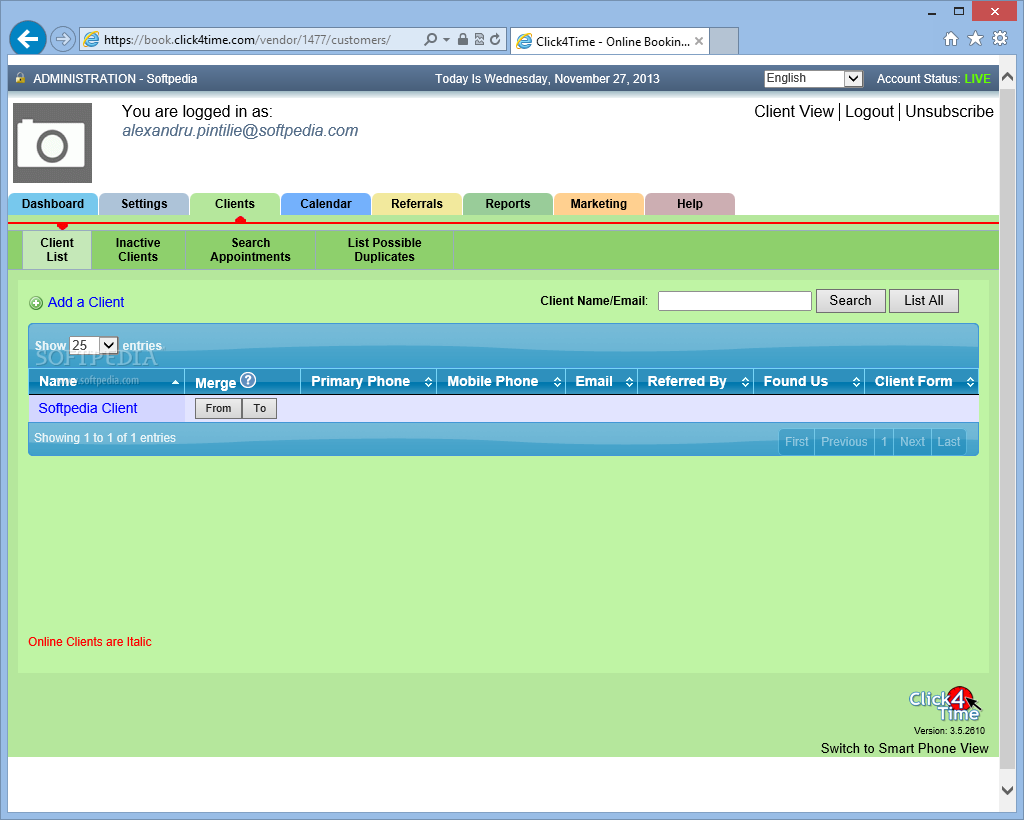This screenshot has width=1024, height=820.
Task: Open the Help tab
Action: coord(690,204)
